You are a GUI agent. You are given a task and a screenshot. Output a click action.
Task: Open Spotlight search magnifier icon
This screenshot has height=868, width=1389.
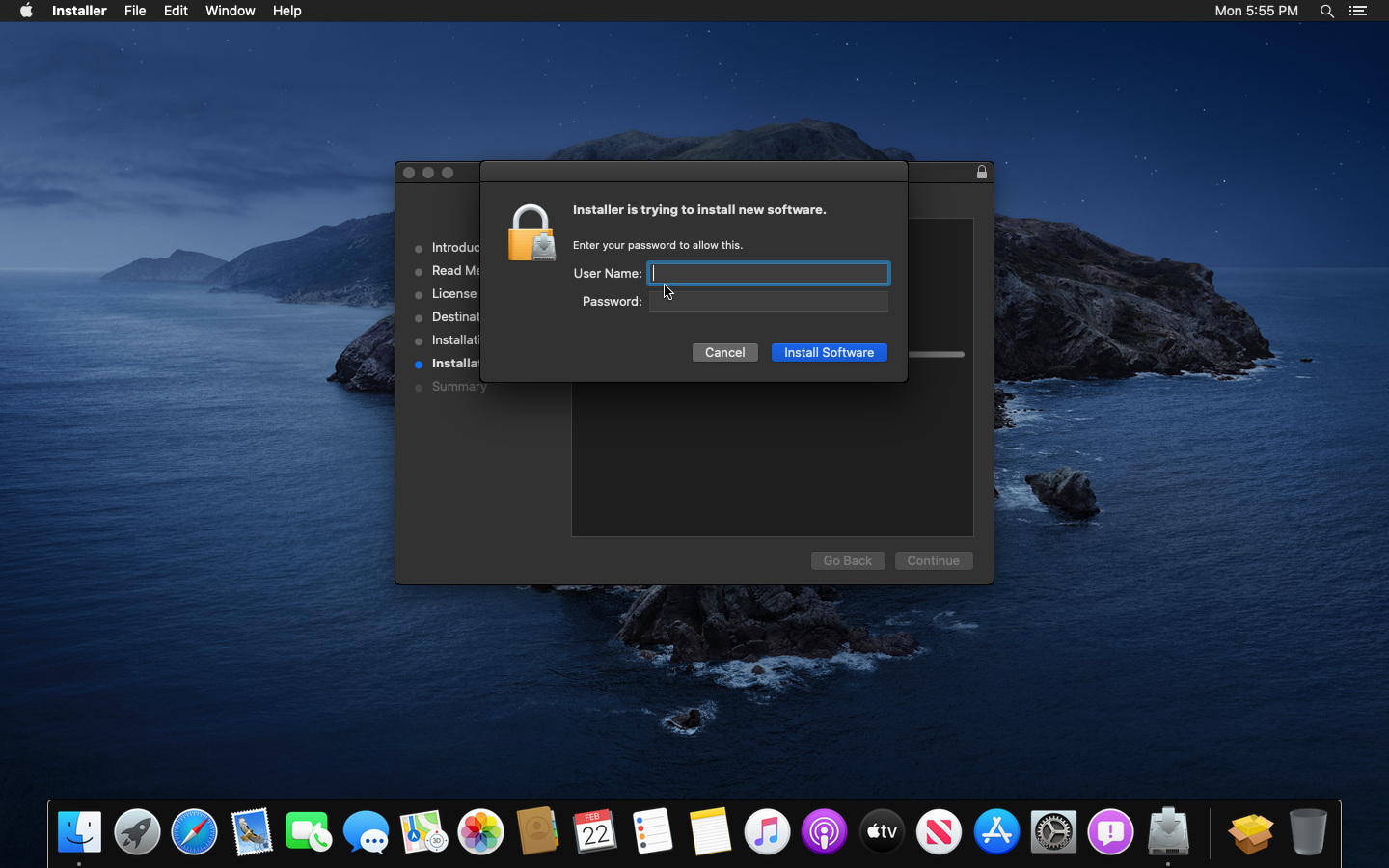coord(1327,11)
